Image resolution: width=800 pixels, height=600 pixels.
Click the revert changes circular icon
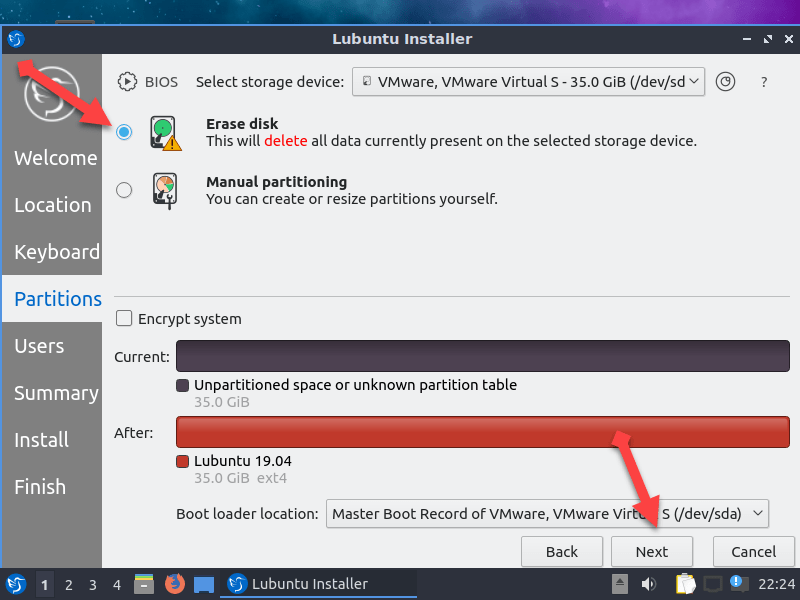(727, 82)
